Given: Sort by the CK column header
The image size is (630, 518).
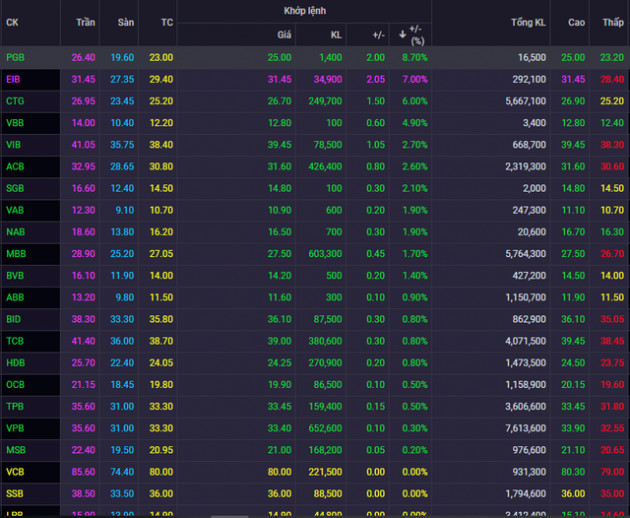Looking at the screenshot, I should [x=12, y=23].
